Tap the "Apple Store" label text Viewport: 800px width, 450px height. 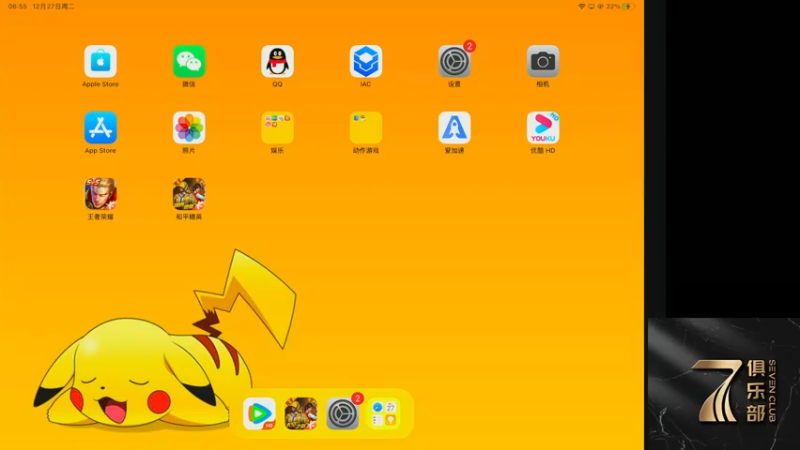(101, 84)
